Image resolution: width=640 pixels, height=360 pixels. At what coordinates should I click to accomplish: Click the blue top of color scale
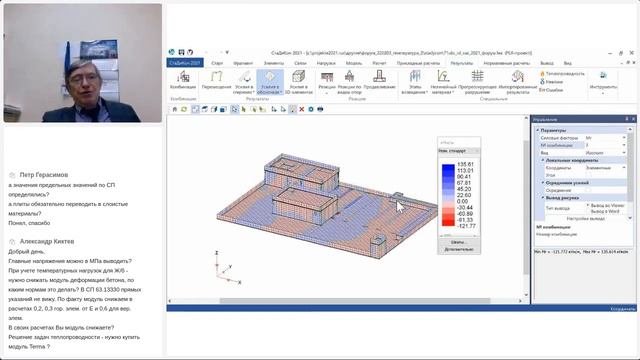coord(448,167)
